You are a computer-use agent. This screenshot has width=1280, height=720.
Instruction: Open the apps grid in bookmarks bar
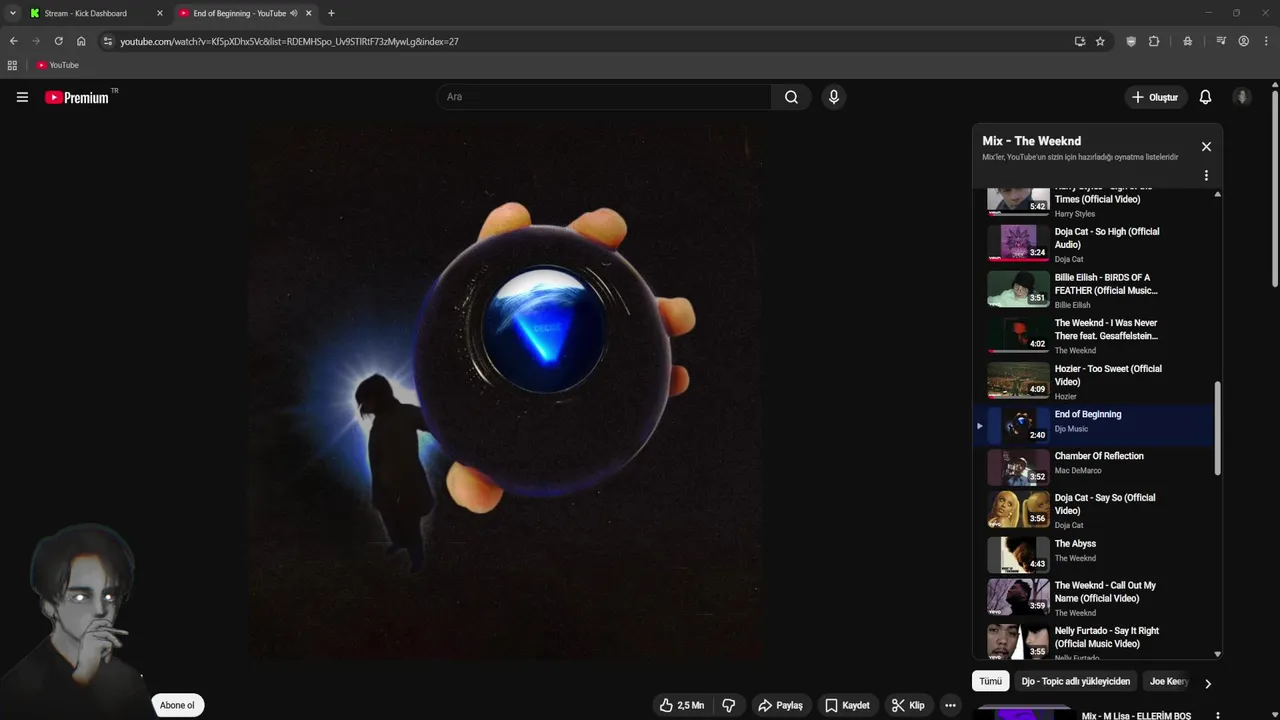pyautogui.click(x=12, y=65)
